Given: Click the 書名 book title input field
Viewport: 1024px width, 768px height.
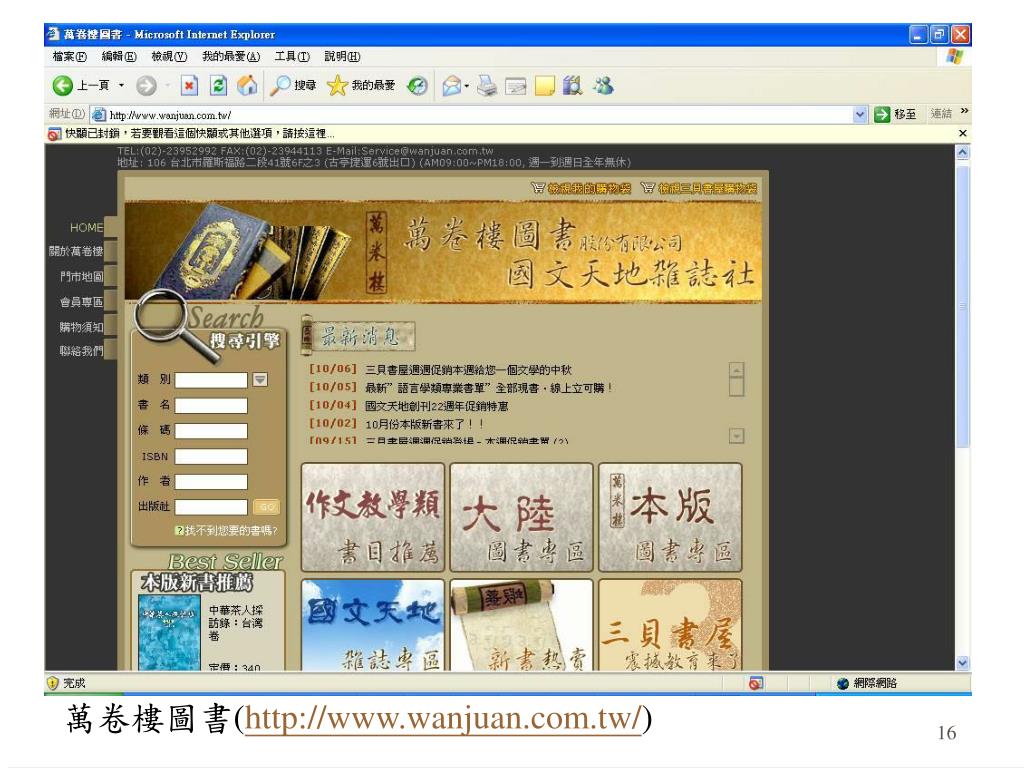Looking at the screenshot, I should tap(212, 406).
